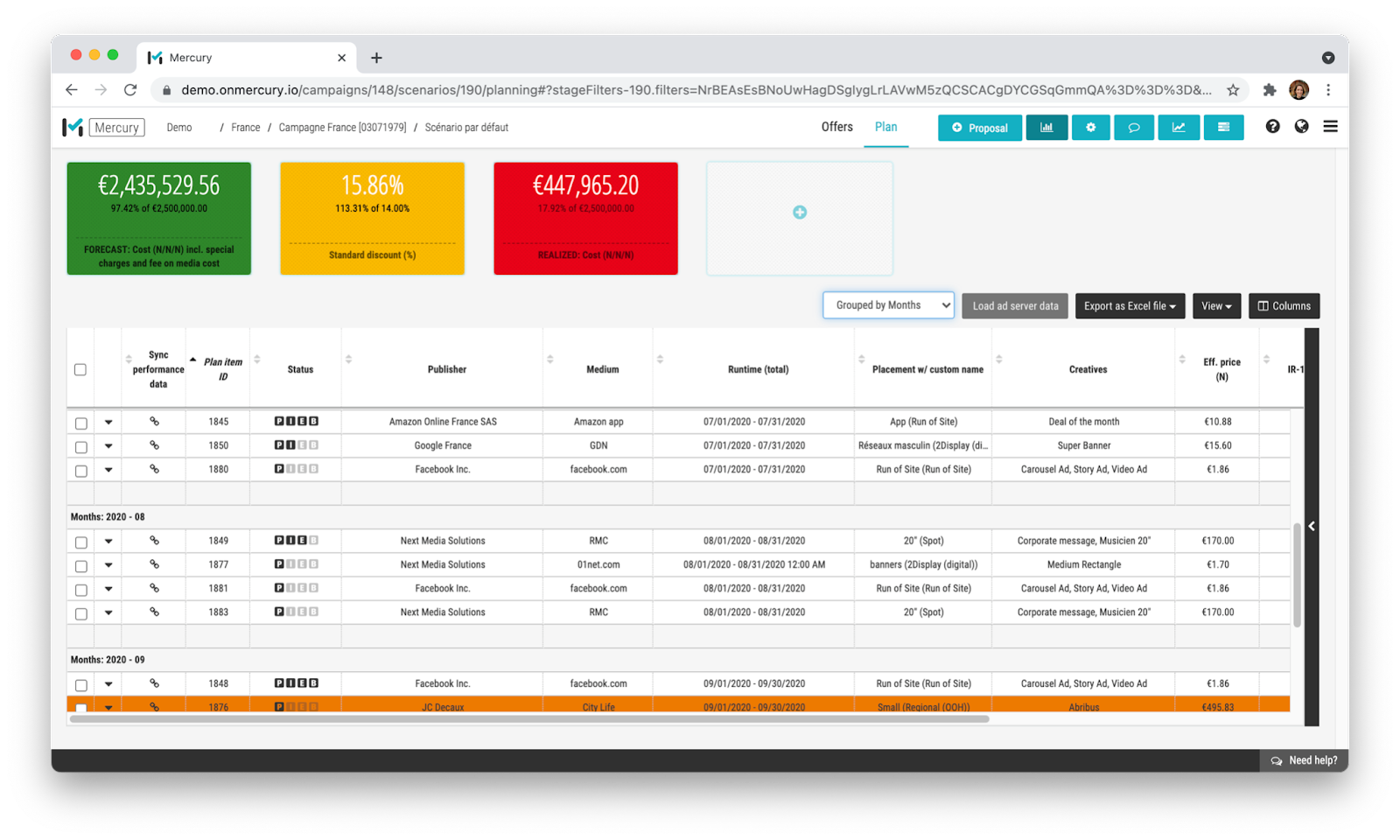Open the Grouped by Months dropdown
This screenshot has width=1400, height=840.
[887, 304]
